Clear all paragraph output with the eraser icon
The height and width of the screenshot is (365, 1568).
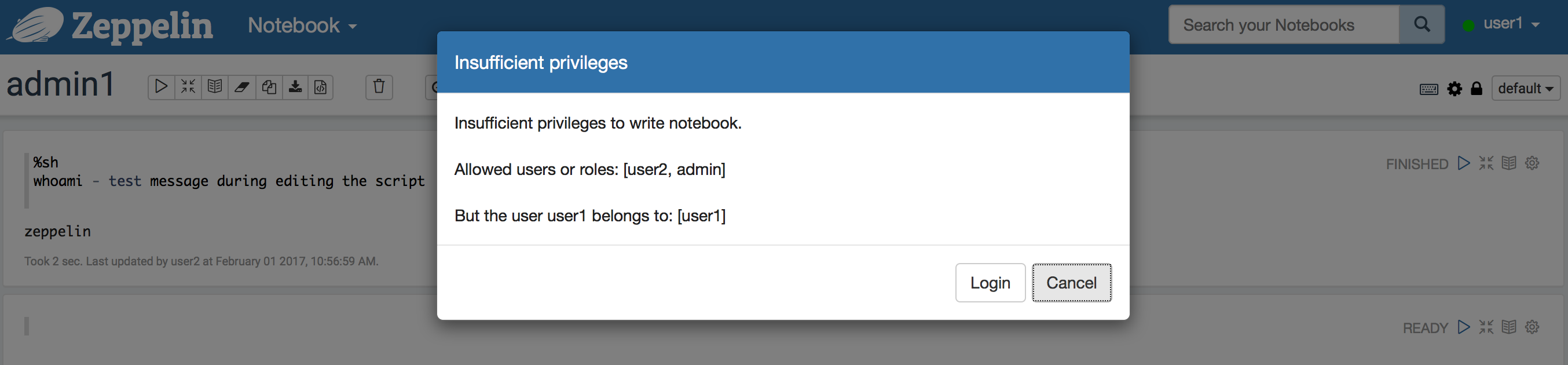coord(241,87)
